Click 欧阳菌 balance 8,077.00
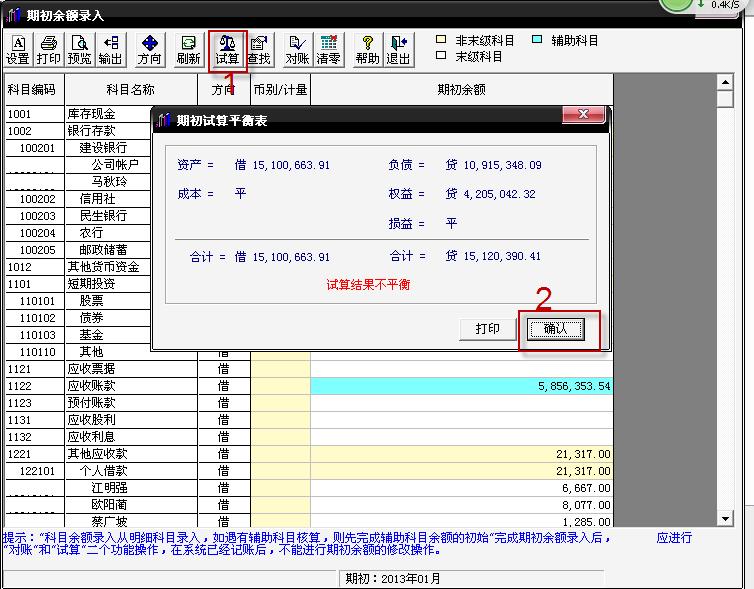The width and height of the screenshot is (754, 589). tap(462, 505)
